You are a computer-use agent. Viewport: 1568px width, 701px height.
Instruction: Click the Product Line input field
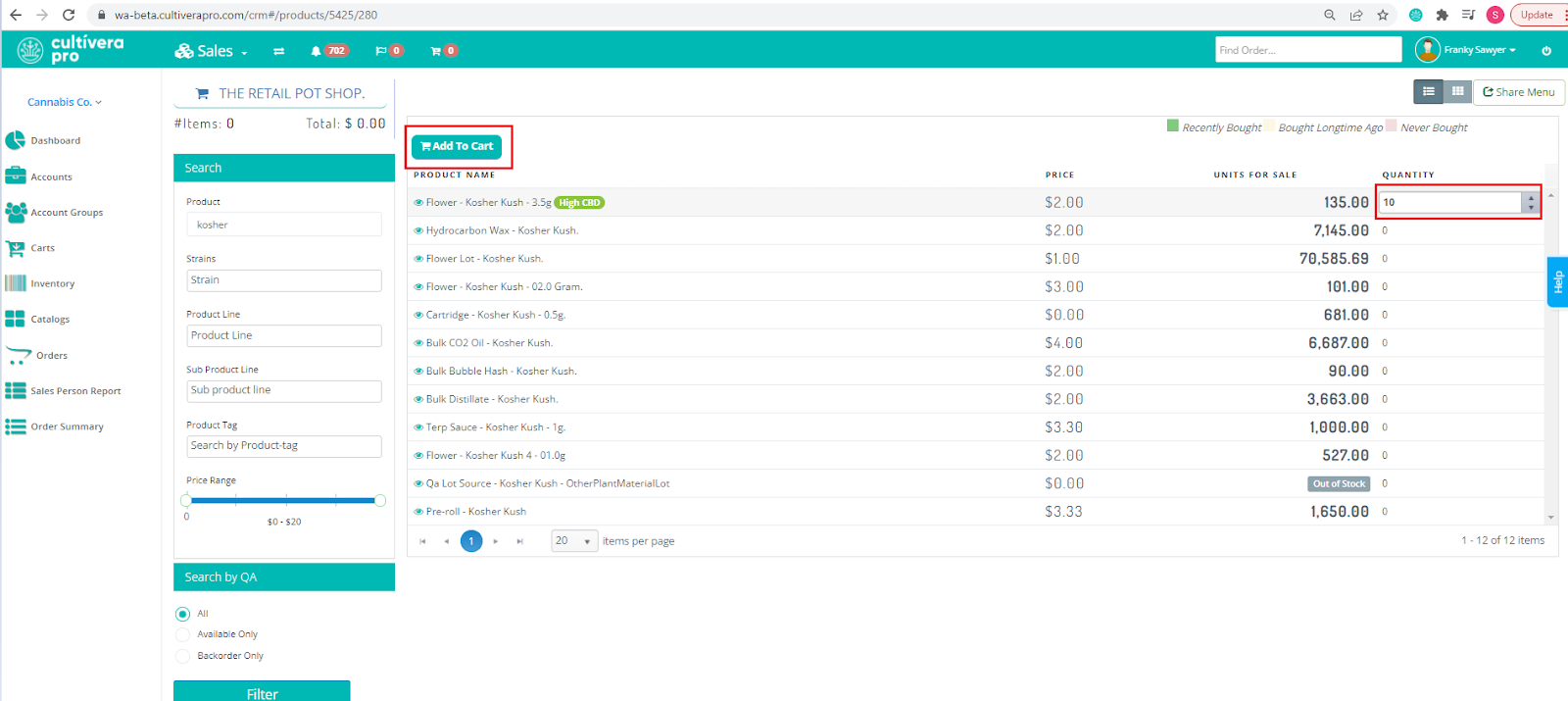coord(284,335)
